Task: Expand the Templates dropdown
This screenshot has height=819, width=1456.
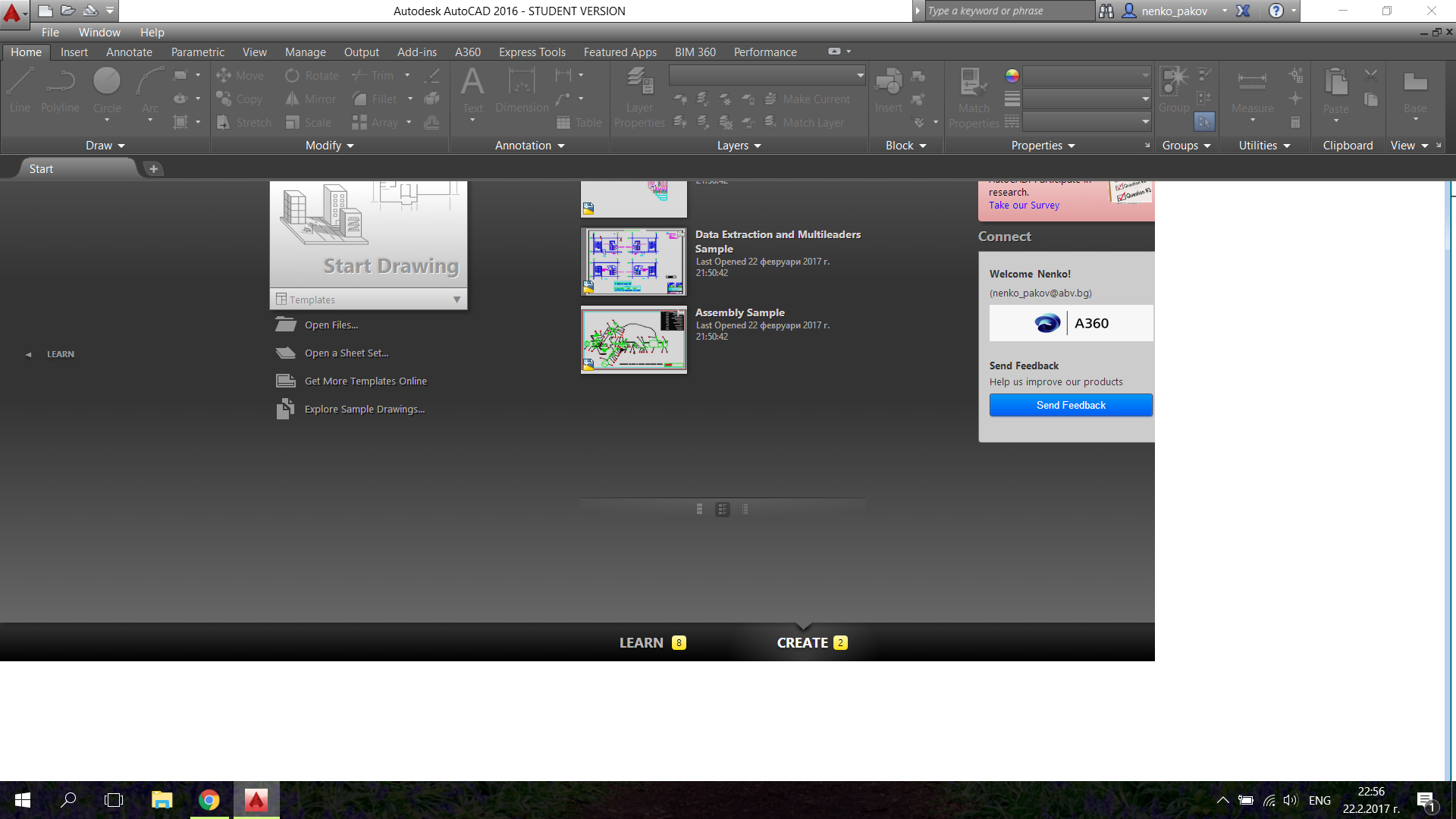Action: [x=457, y=300]
